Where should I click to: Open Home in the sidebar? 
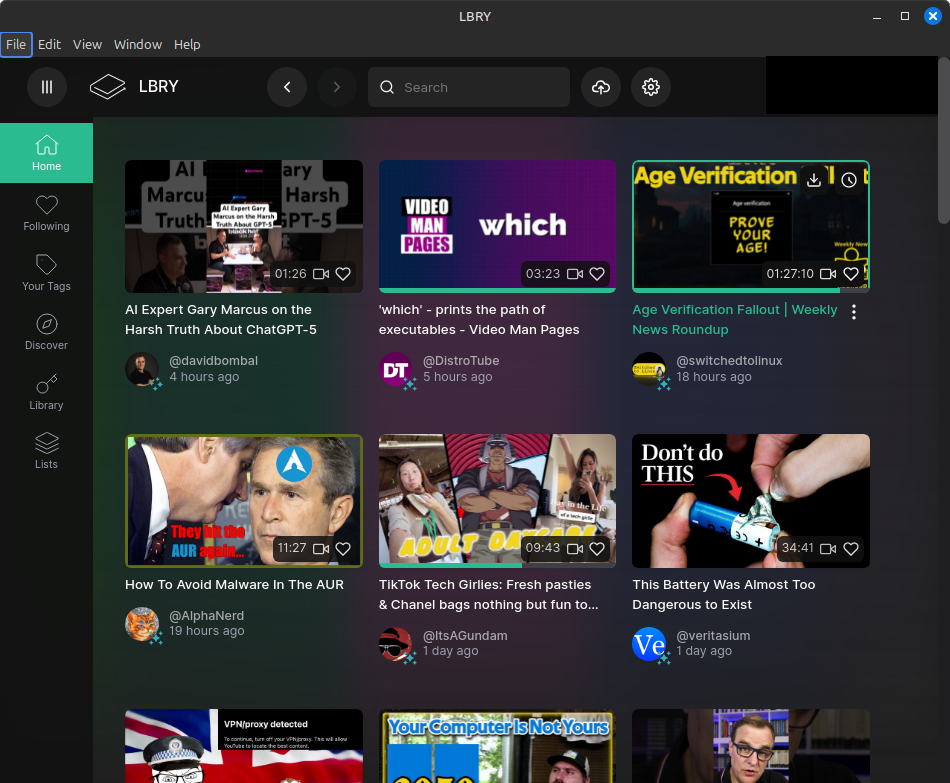coord(47,153)
